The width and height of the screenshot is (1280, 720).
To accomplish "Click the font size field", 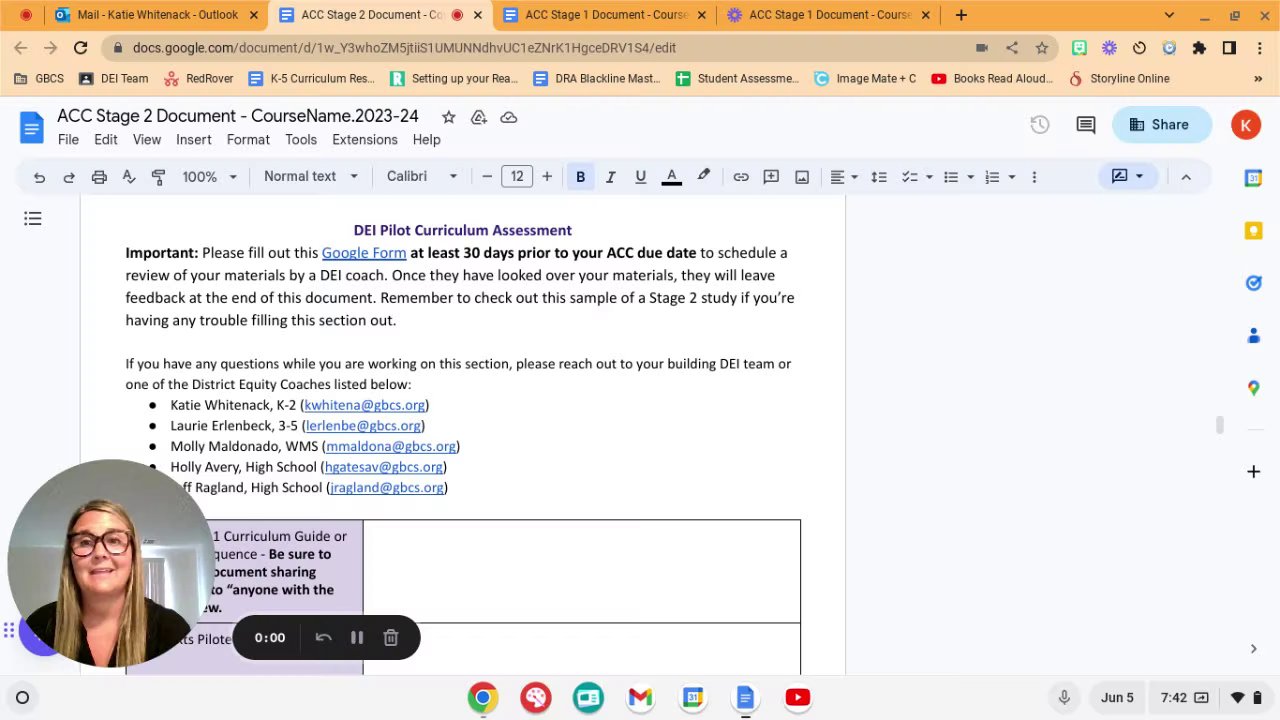I will [517, 177].
